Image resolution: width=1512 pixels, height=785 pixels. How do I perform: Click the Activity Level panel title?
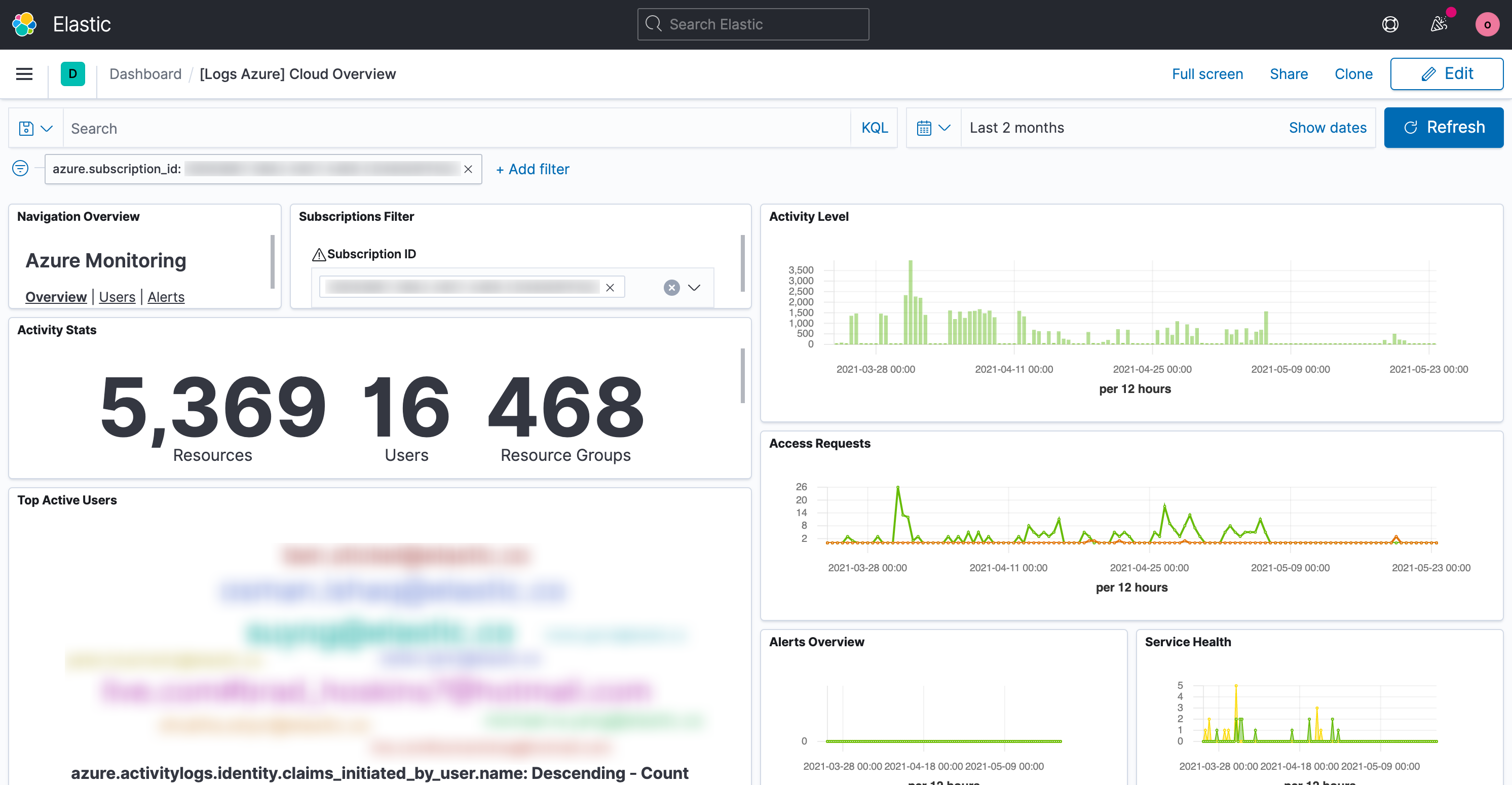pos(808,216)
